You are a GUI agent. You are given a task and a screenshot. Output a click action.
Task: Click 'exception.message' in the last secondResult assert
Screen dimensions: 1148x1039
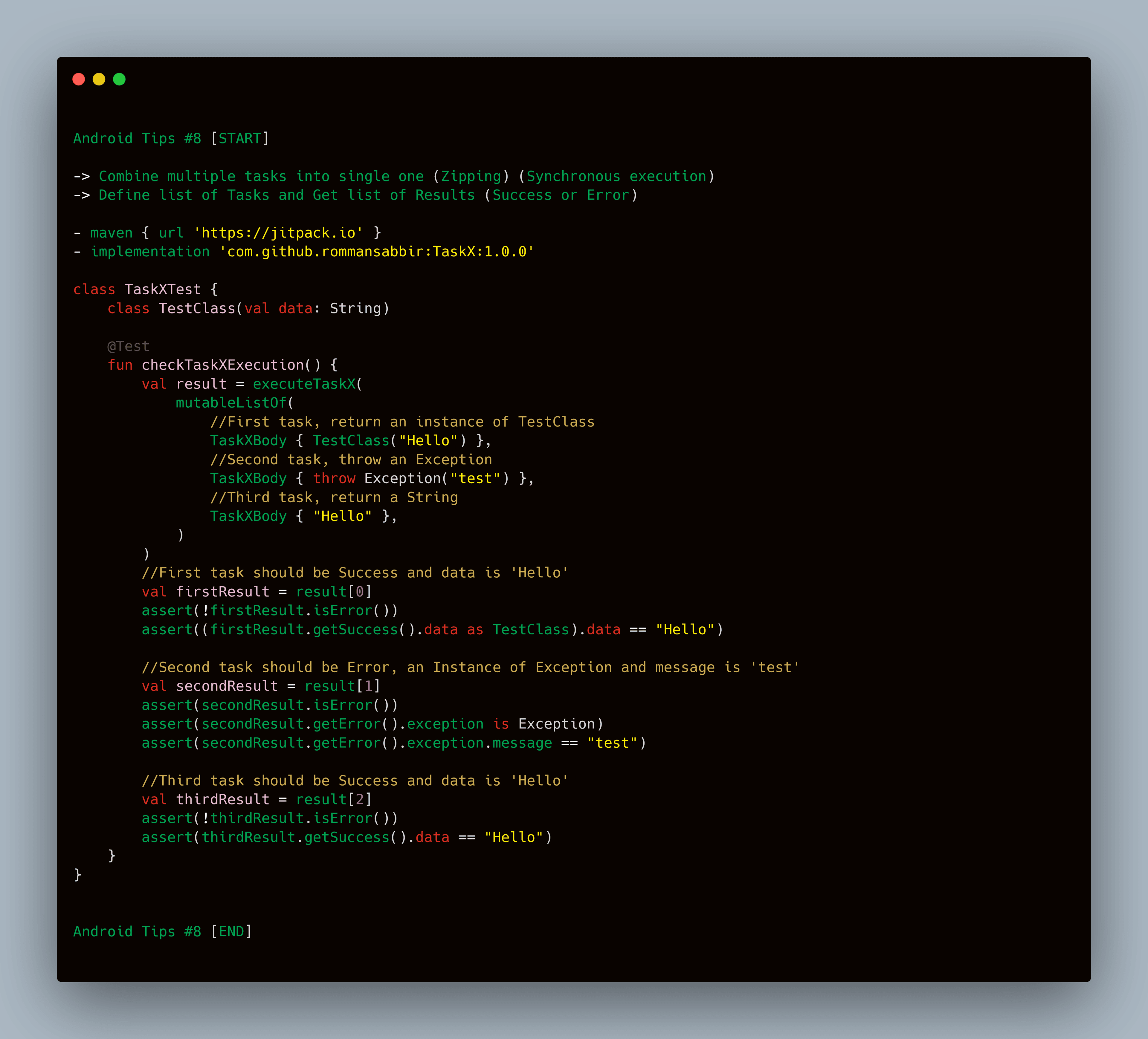coord(479,743)
